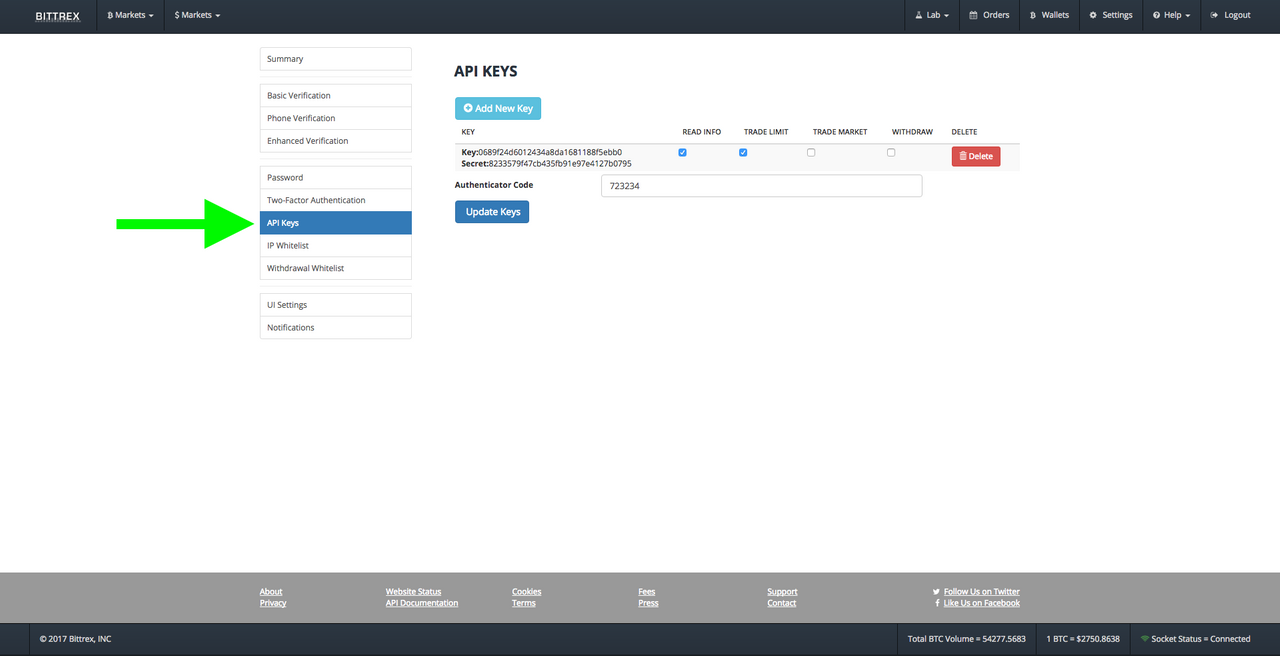1280x656 pixels.
Task: Click the Delete trash icon for the key
Action: point(963,156)
